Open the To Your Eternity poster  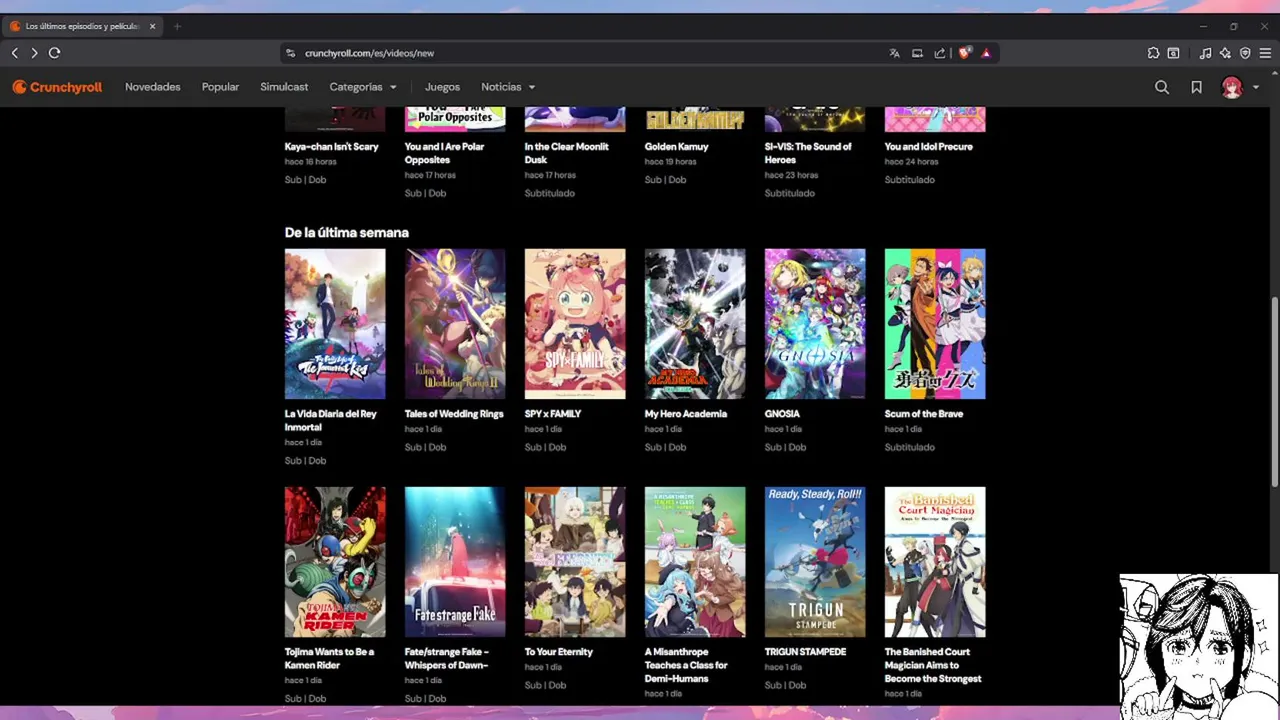[x=575, y=562]
